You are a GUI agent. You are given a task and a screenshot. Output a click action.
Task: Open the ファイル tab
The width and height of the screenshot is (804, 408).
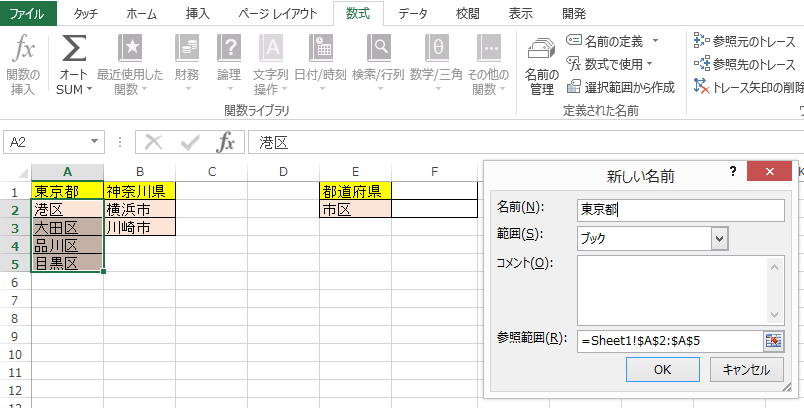[x=28, y=13]
